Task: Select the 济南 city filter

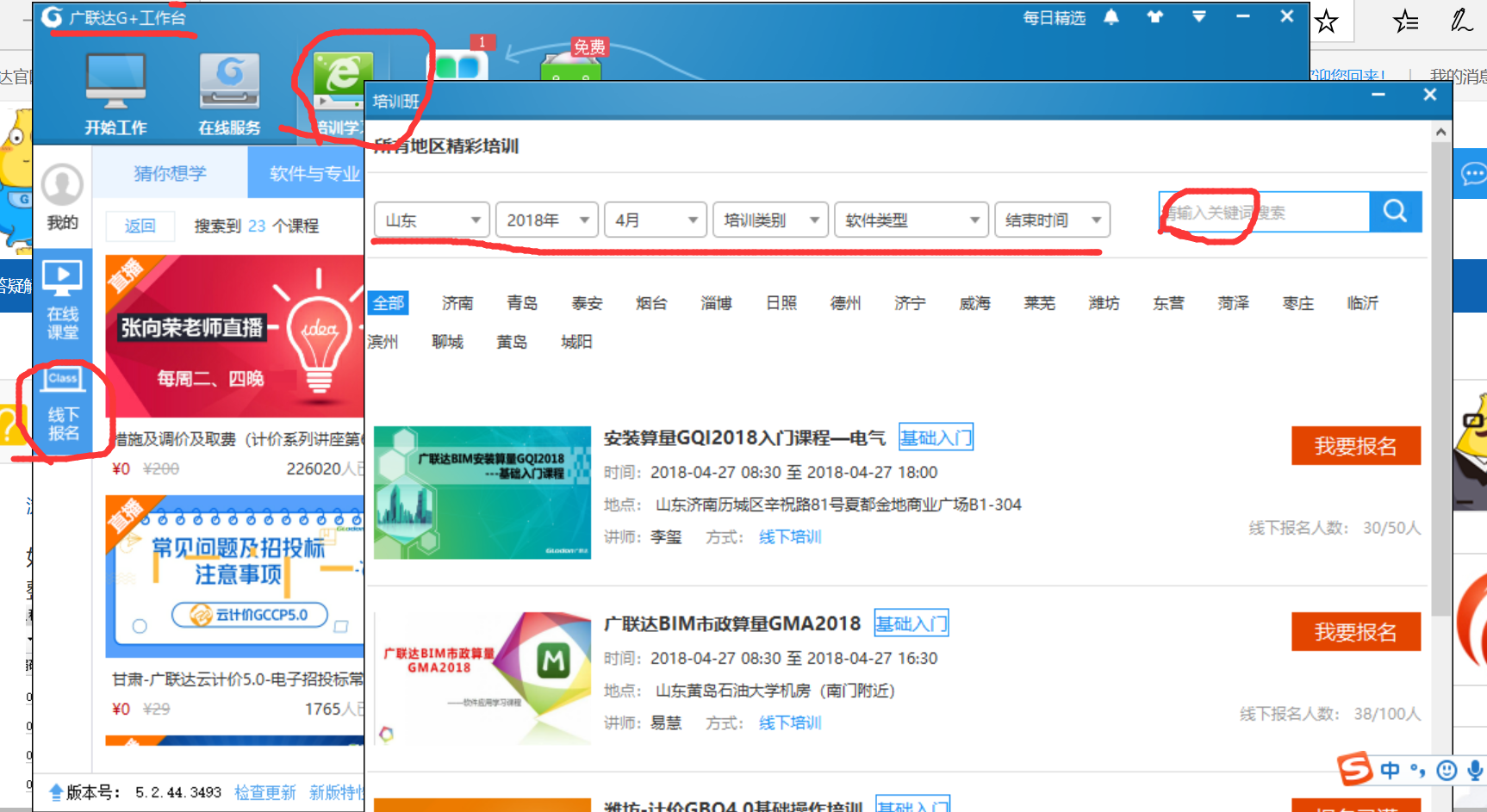Action: click(x=457, y=303)
